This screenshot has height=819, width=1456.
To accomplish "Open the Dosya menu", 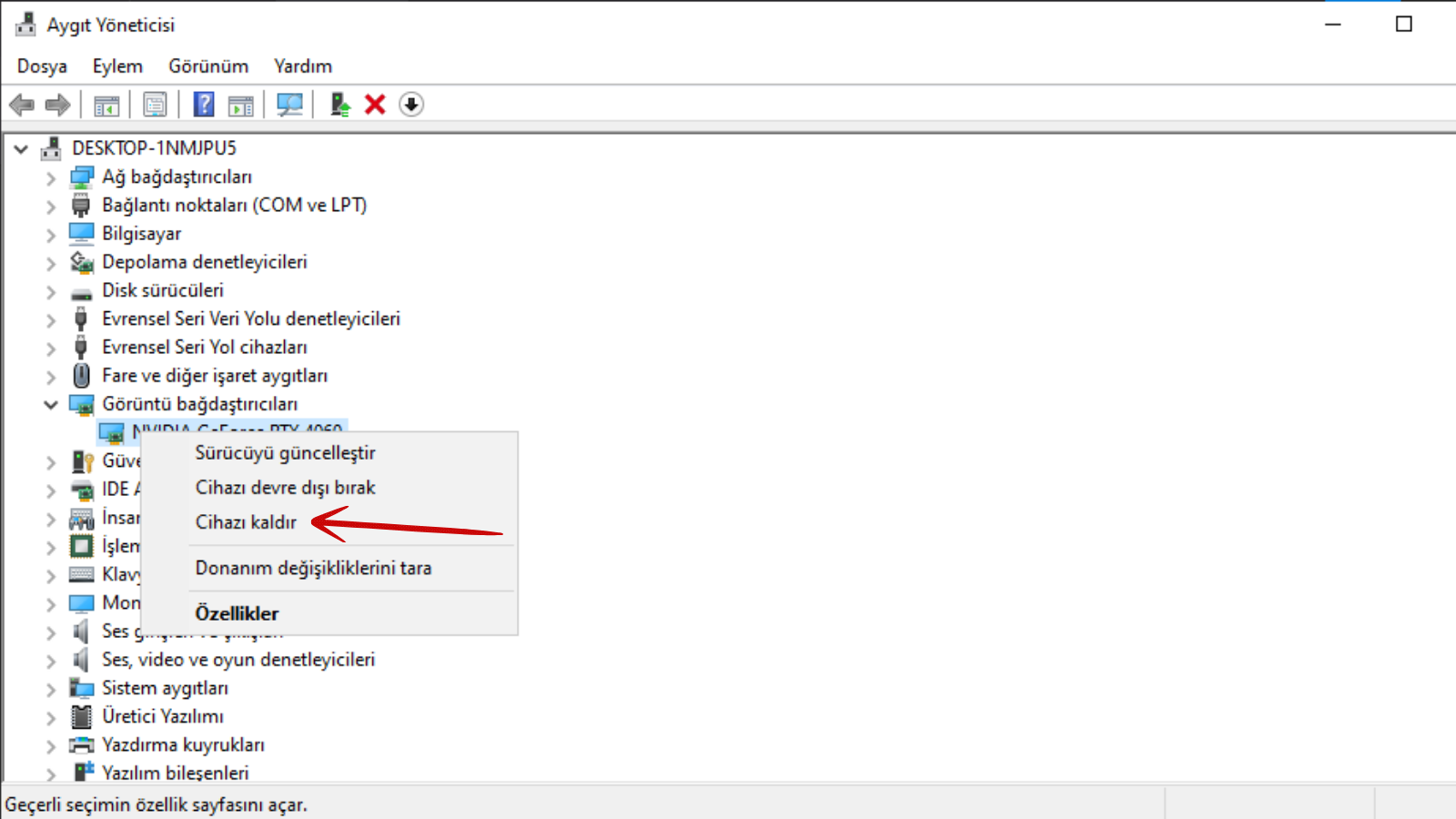I will (x=42, y=66).
